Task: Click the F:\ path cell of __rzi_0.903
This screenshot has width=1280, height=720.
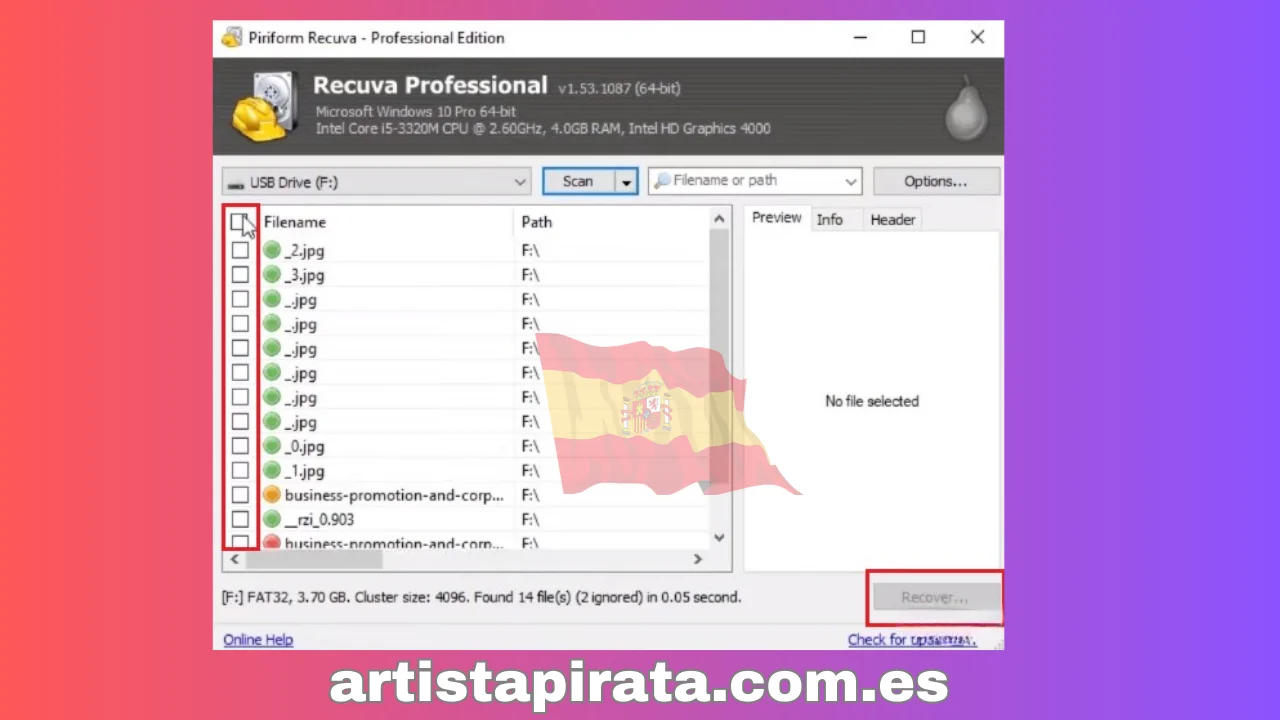Action: point(530,519)
